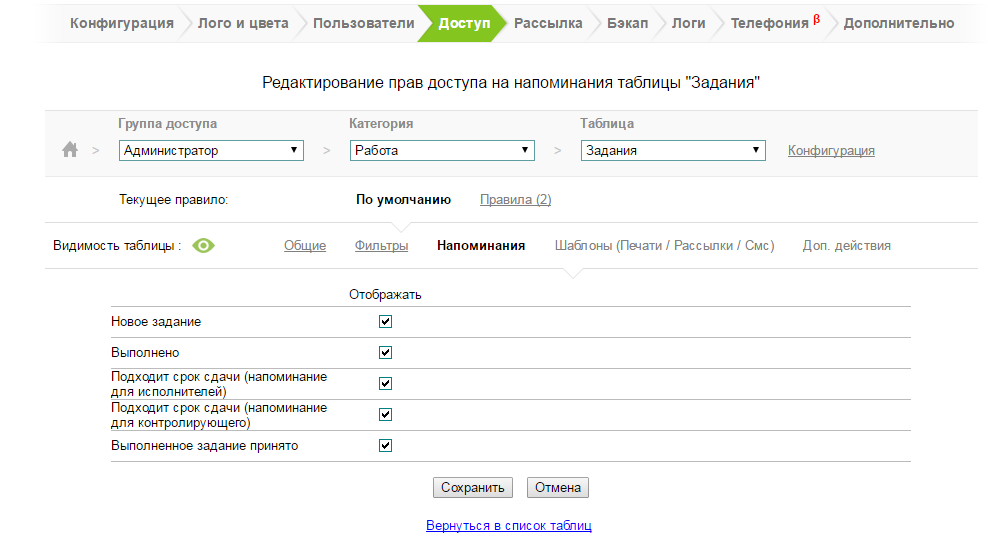Open "Шаблоны (Печати / Рассылки / Смс)" section
Screen dimensions: 1006x543
(664, 246)
